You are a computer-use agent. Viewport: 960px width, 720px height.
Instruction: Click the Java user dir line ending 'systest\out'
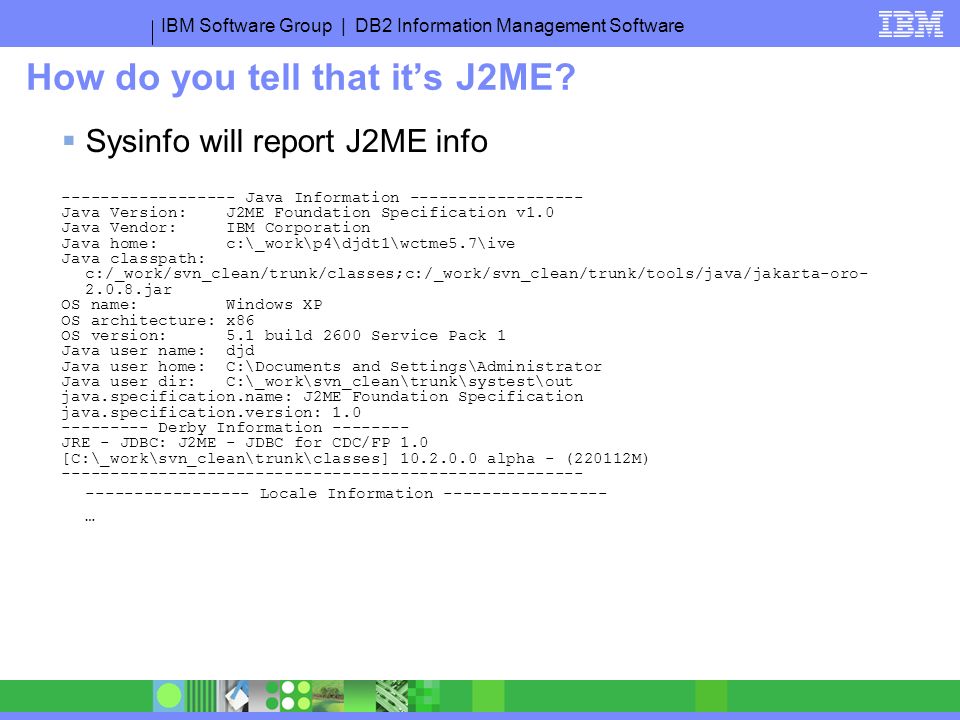point(317,381)
